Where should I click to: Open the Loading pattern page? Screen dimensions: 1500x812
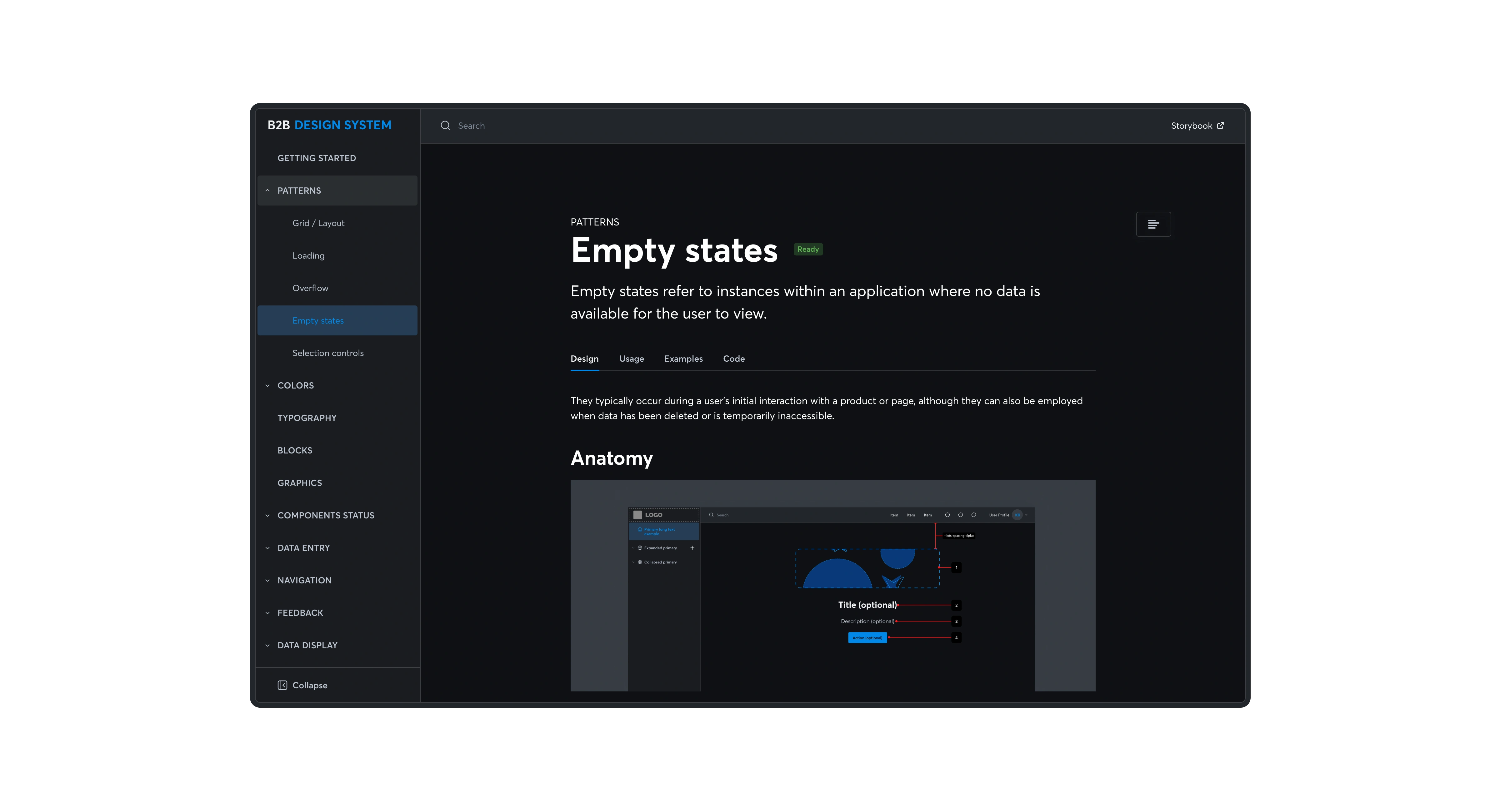(x=309, y=255)
